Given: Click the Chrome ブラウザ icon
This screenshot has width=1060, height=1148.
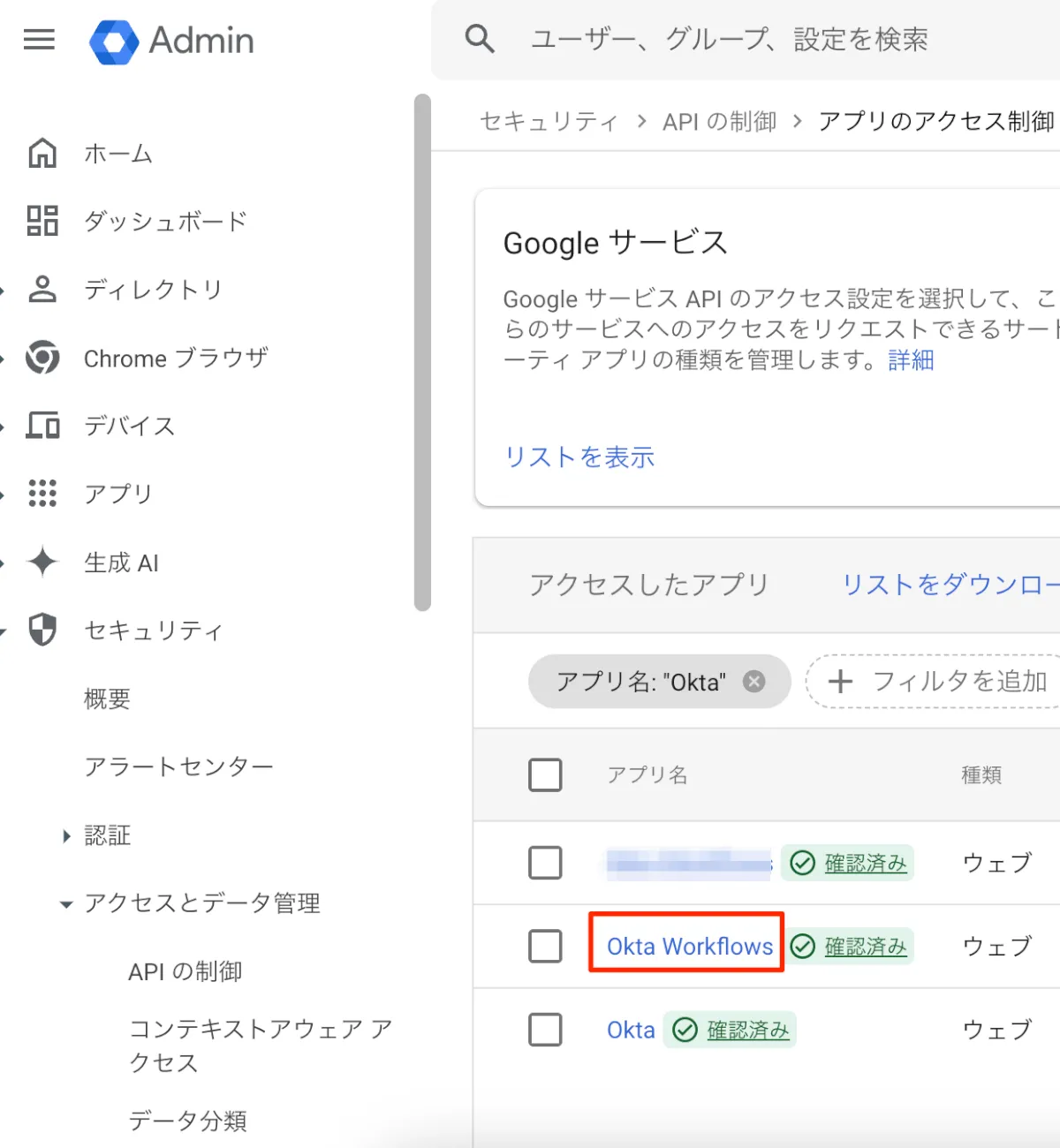Looking at the screenshot, I should [42, 358].
